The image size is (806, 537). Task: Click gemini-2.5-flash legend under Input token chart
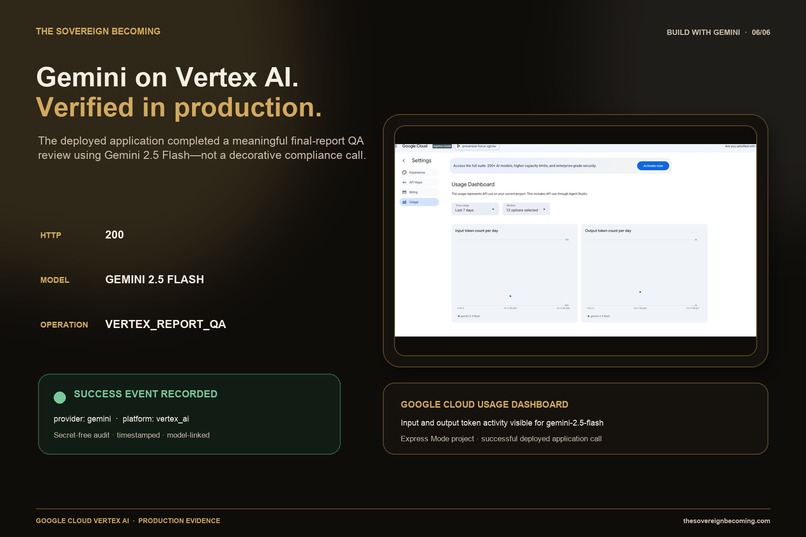point(469,316)
